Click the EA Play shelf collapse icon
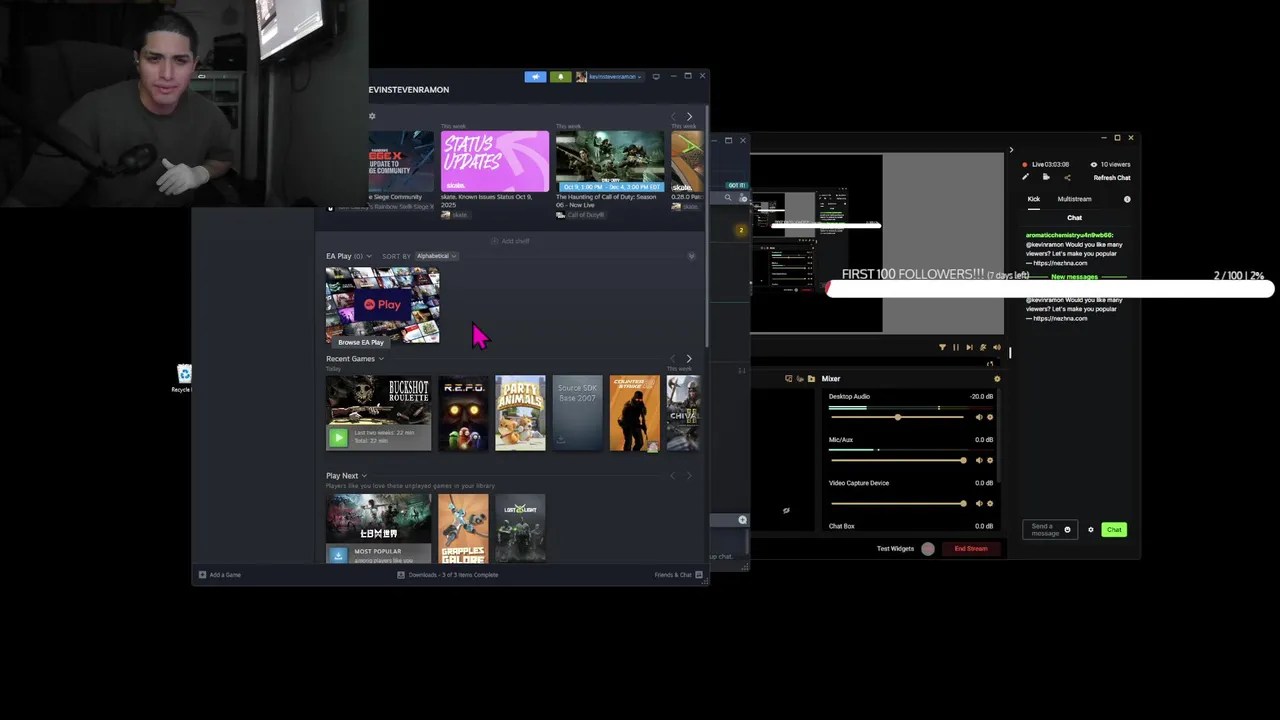Image resolution: width=1280 pixels, height=720 pixels. point(691,256)
